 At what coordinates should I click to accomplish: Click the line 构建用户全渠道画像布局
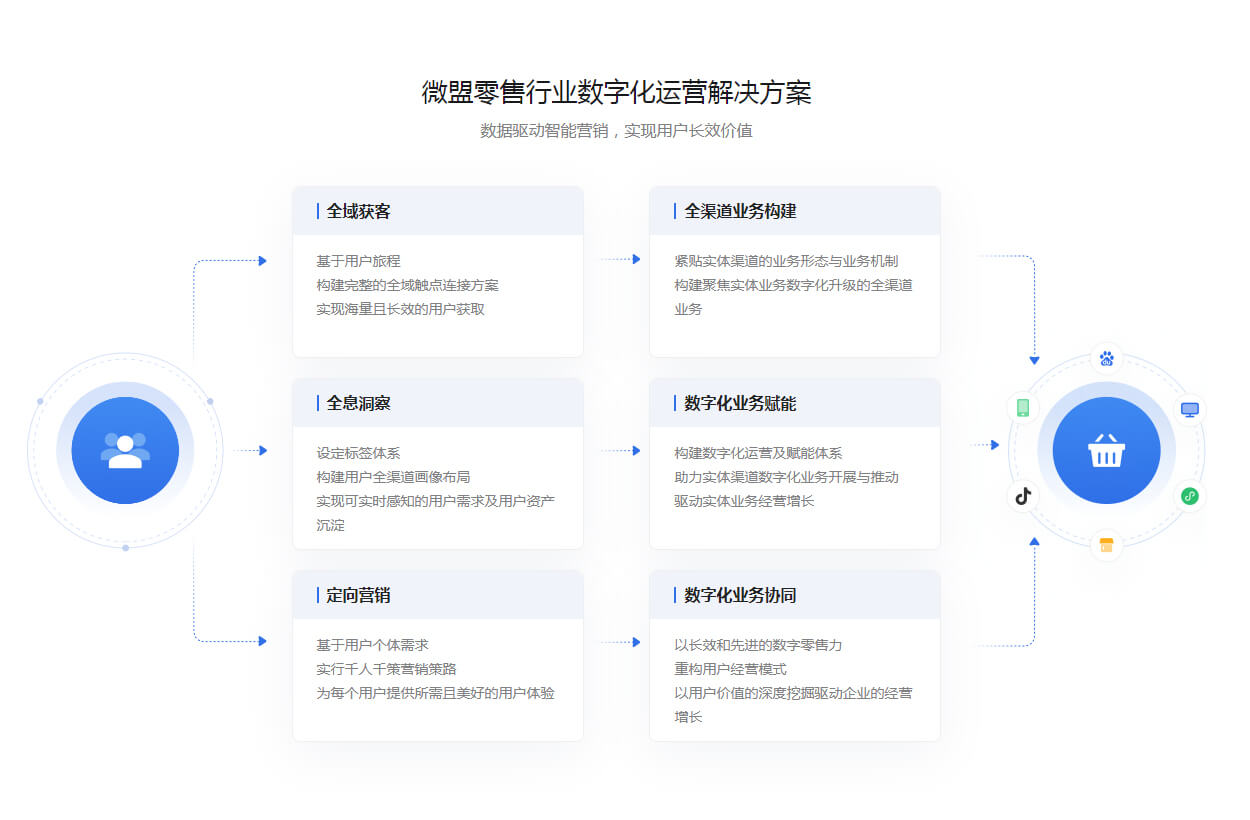(393, 477)
